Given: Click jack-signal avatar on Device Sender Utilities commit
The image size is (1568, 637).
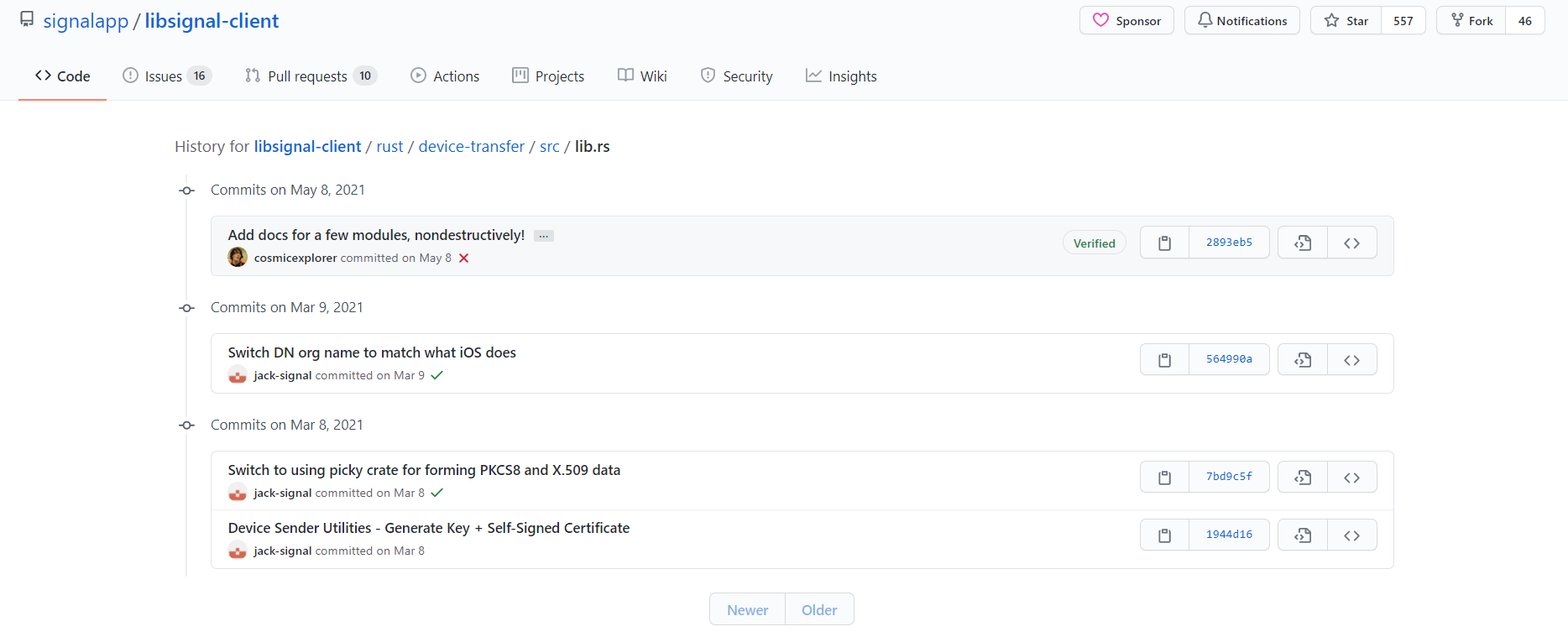Looking at the screenshot, I should tap(238, 551).
